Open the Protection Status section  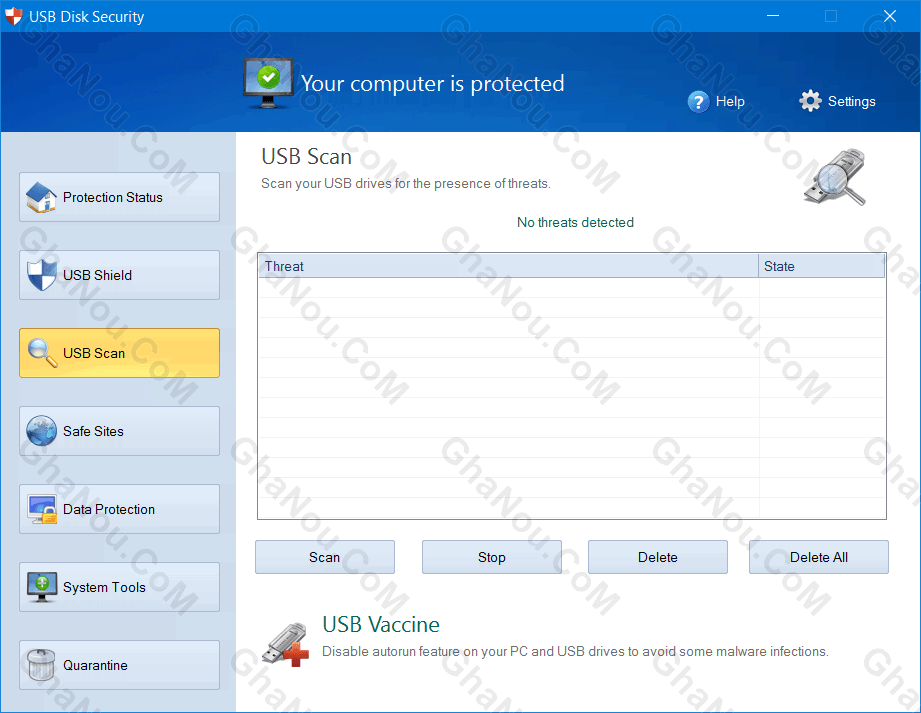tap(119, 197)
